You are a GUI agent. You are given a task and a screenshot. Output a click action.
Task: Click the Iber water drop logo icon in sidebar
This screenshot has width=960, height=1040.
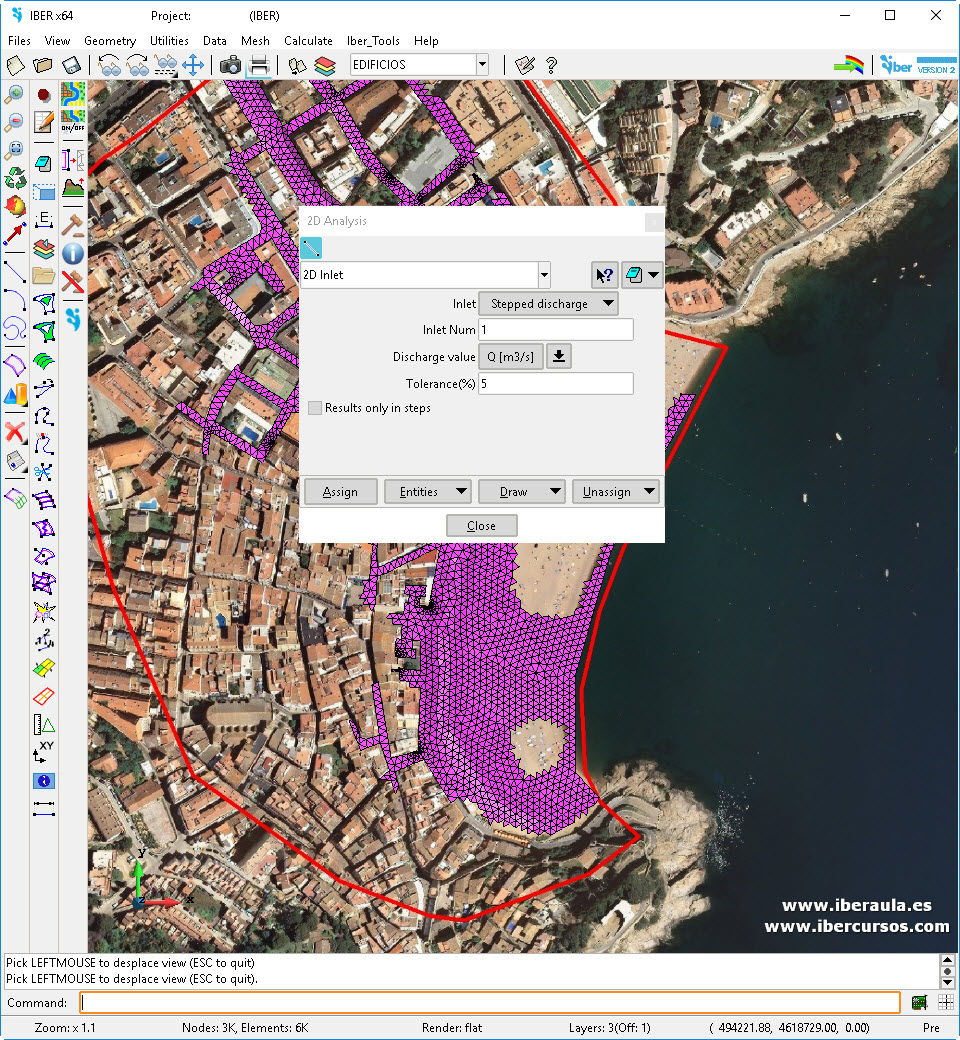click(72, 319)
